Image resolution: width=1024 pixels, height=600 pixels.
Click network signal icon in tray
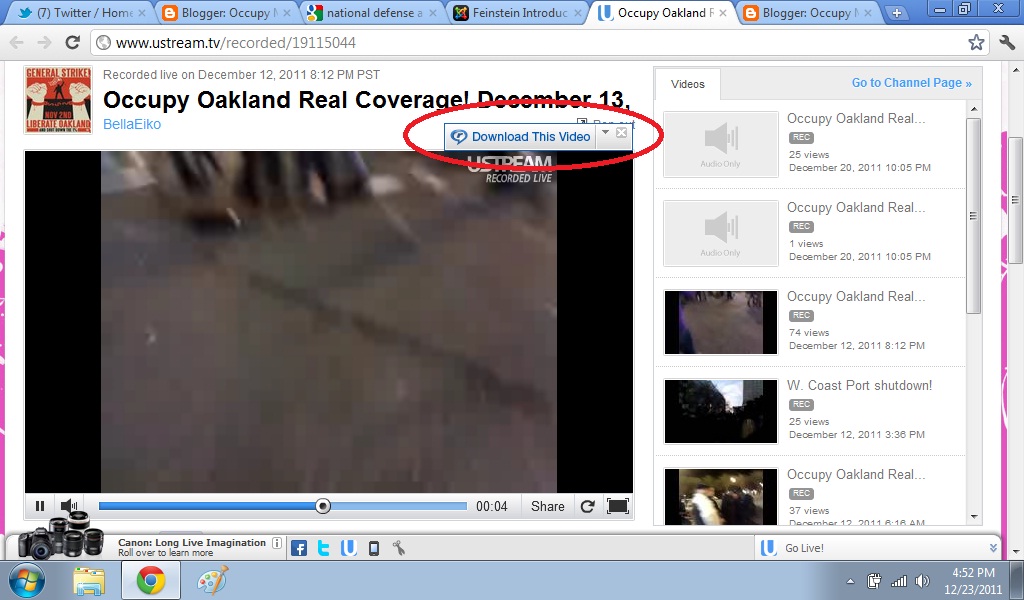click(899, 580)
